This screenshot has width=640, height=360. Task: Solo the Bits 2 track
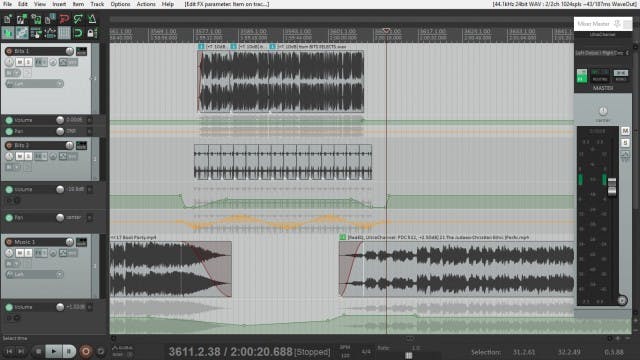point(28,156)
